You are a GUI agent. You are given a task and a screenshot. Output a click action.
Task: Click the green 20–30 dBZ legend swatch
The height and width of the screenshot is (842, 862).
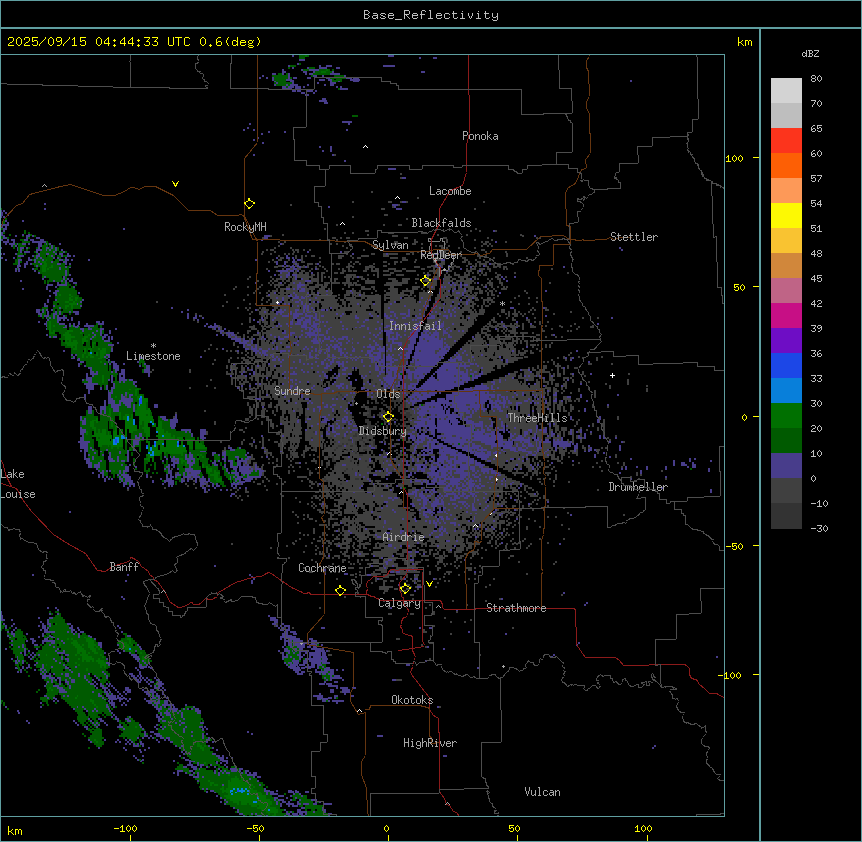[x=786, y=416]
